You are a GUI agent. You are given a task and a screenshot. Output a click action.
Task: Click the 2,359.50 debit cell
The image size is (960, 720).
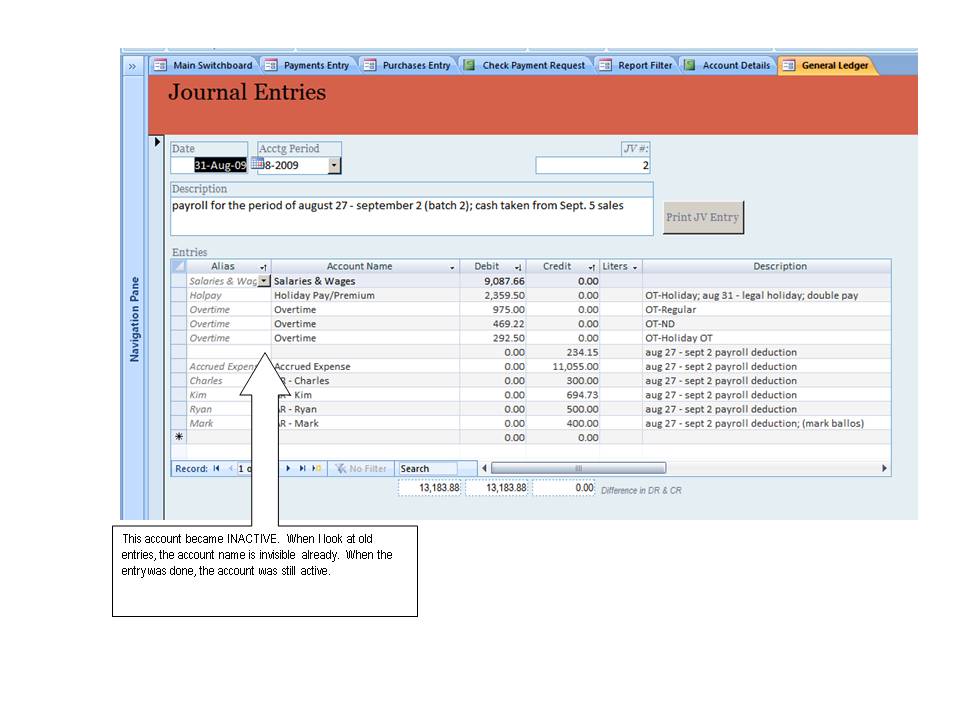(x=493, y=295)
